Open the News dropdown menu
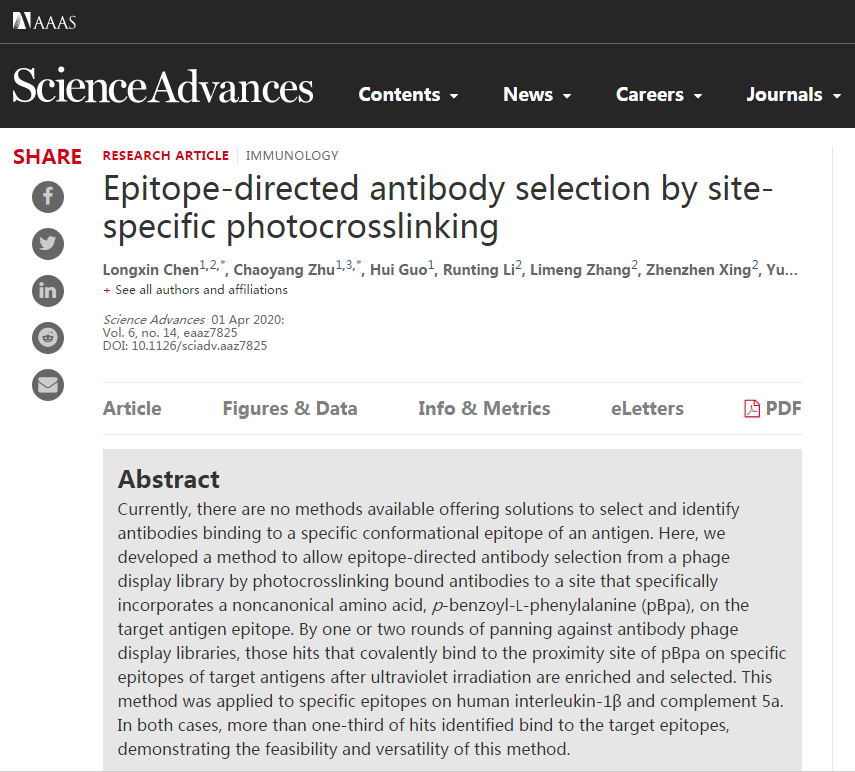The height and width of the screenshot is (772, 855). coord(537,95)
